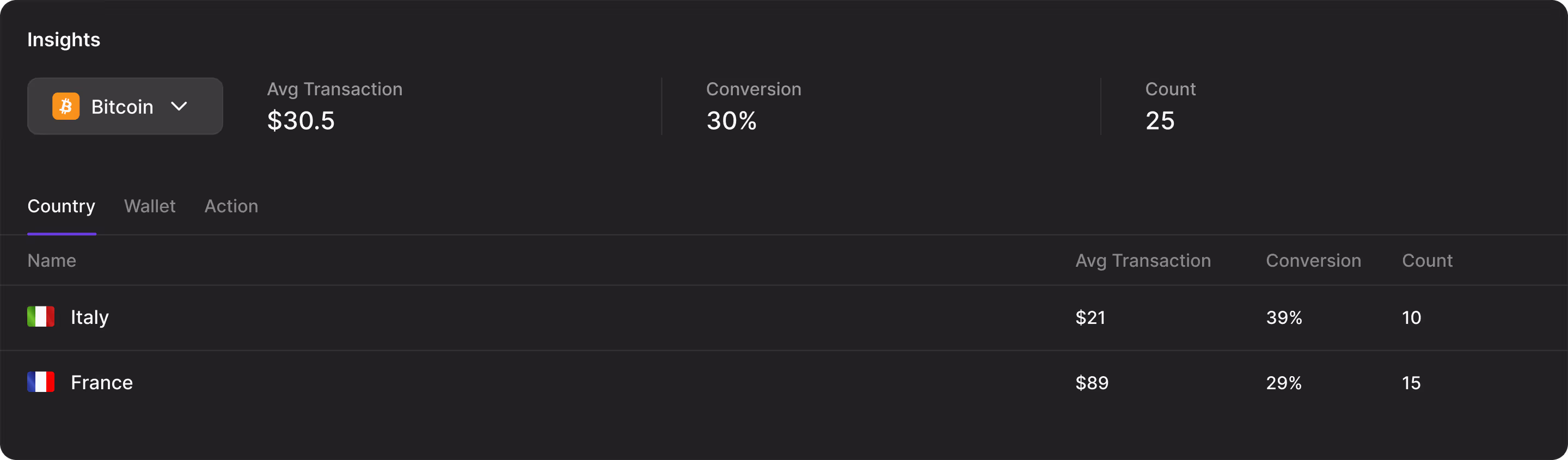Sort table by Conversion column header

1313,260
